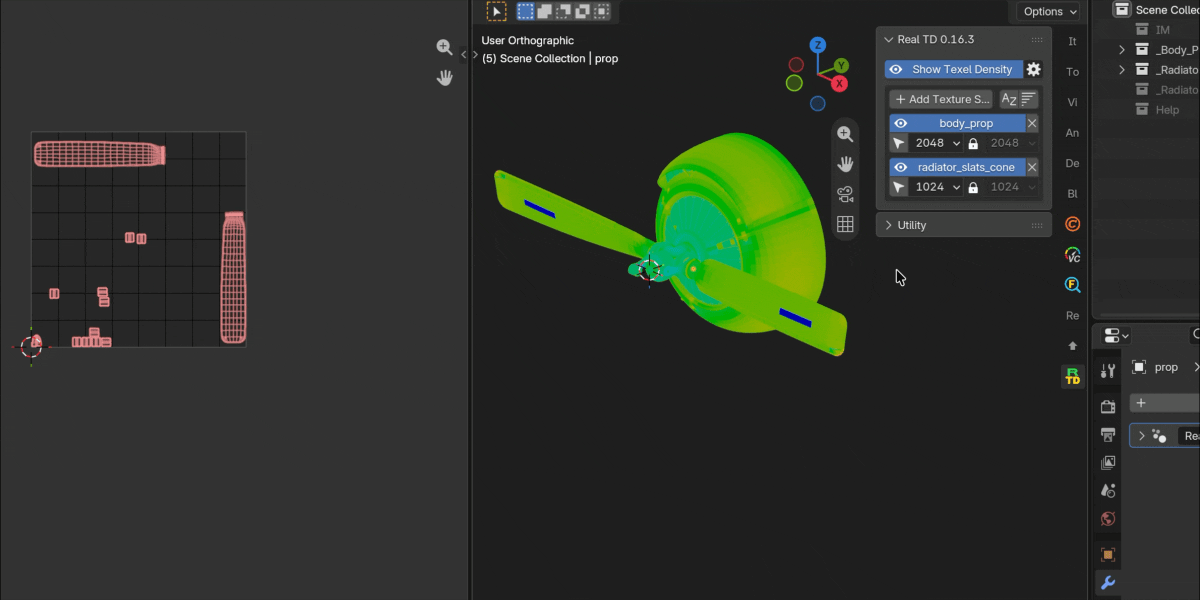
Task: Open the Options dropdown menu
Action: 1049,11
